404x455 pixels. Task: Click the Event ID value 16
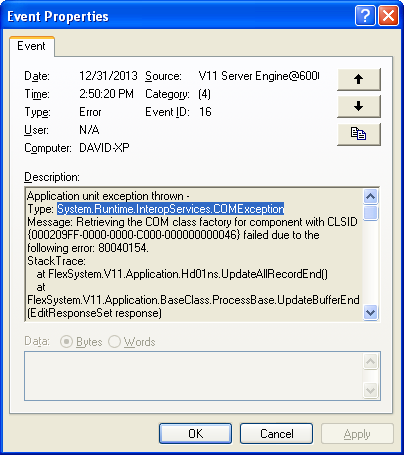coord(205,112)
